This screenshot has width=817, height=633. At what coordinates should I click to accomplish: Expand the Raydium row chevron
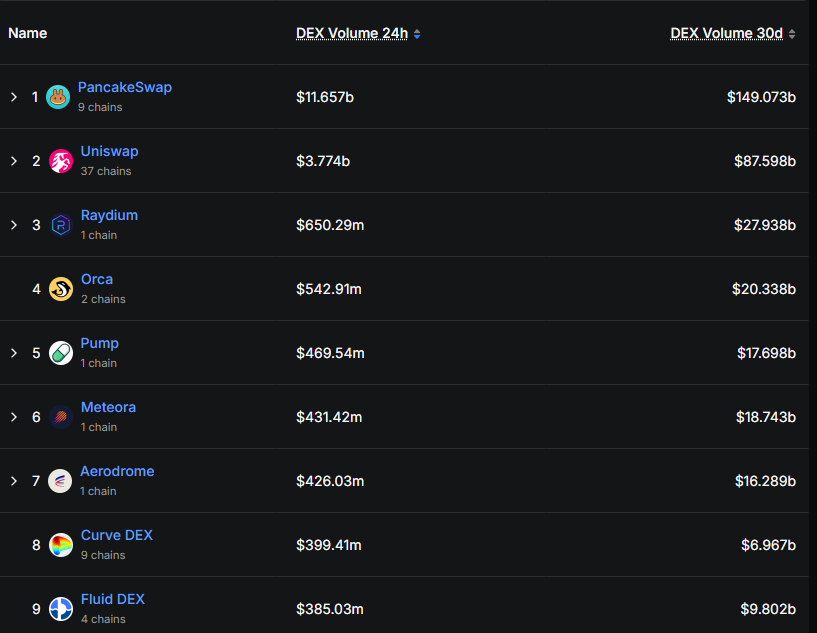click(14, 225)
